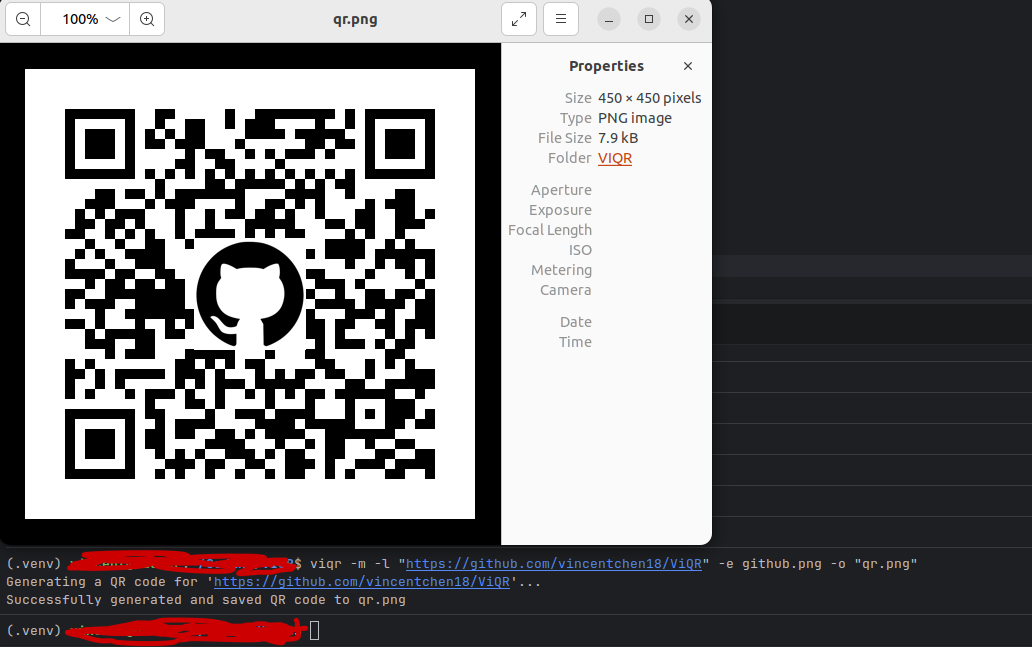Click the 'Properties' sidebar heading
The width and height of the screenshot is (1032, 647).
[x=606, y=66]
